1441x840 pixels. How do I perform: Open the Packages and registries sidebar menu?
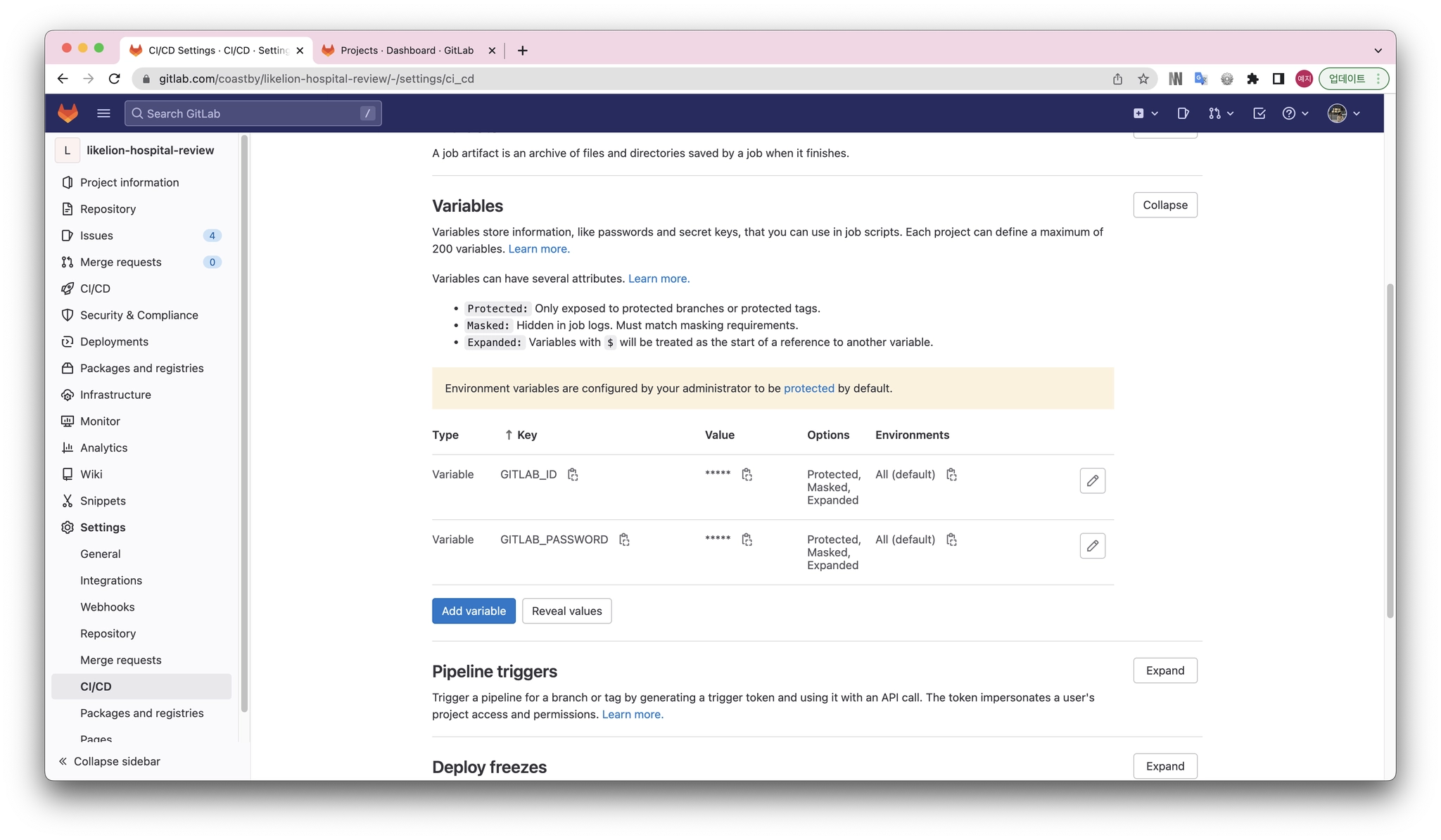[141, 368]
